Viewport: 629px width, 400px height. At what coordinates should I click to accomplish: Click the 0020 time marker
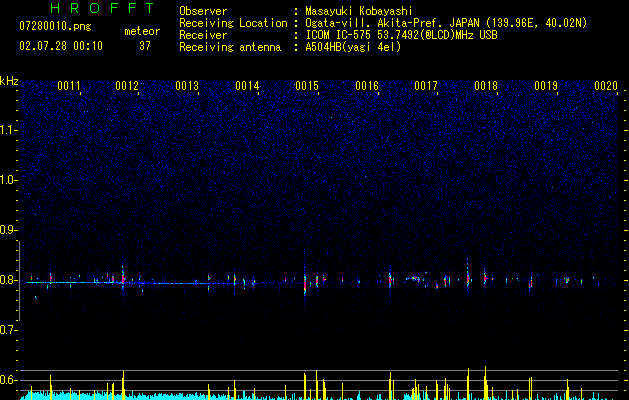[x=606, y=86]
